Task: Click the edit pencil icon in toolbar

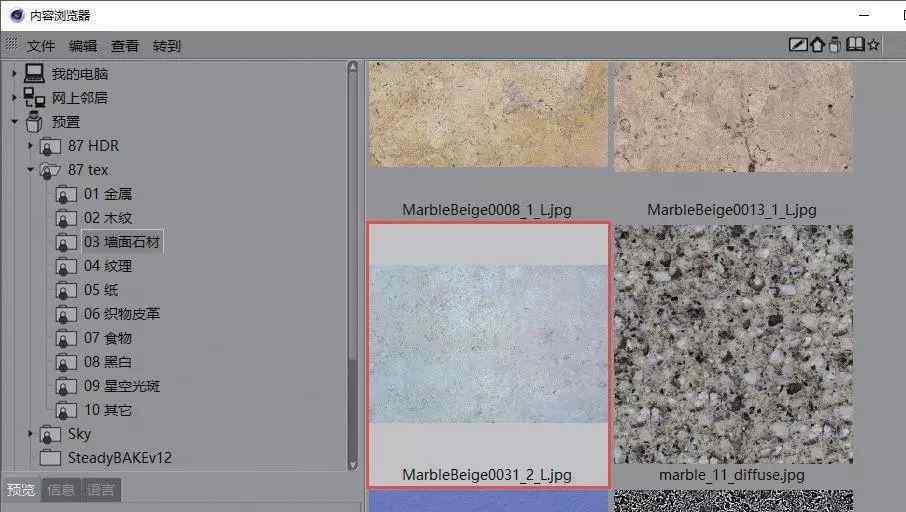Action: pyautogui.click(x=798, y=45)
